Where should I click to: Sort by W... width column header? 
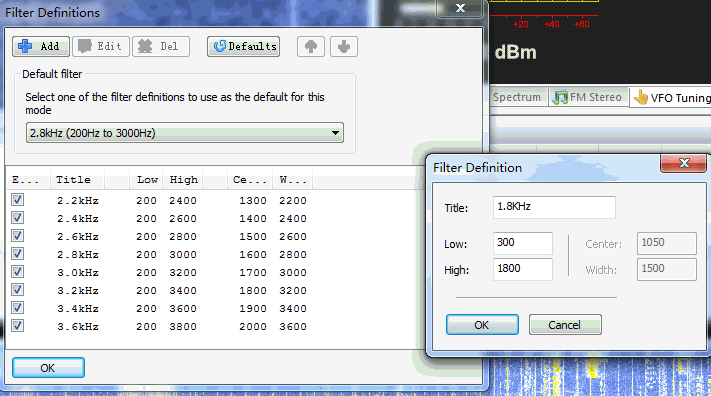[x=292, y=180]
